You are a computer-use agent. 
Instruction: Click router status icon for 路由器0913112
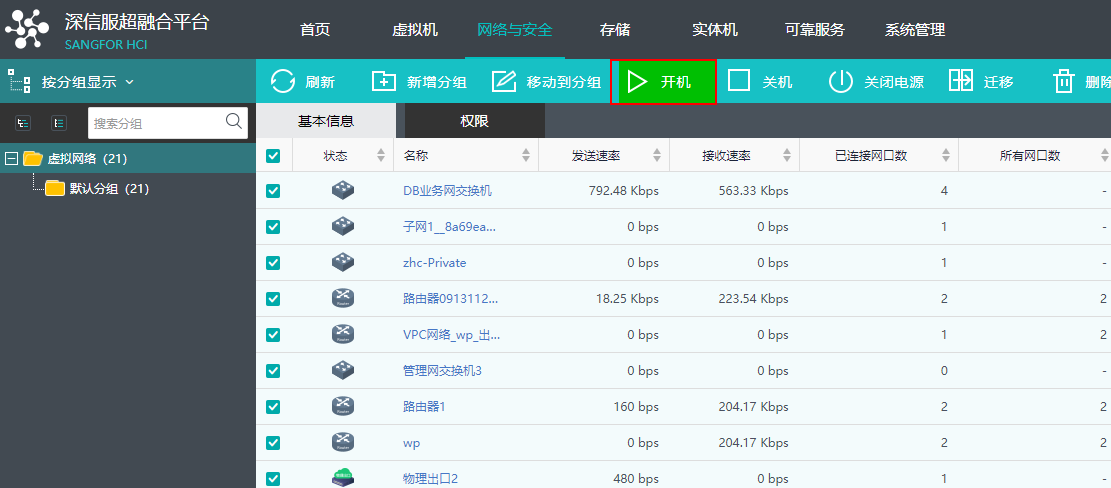343,298
